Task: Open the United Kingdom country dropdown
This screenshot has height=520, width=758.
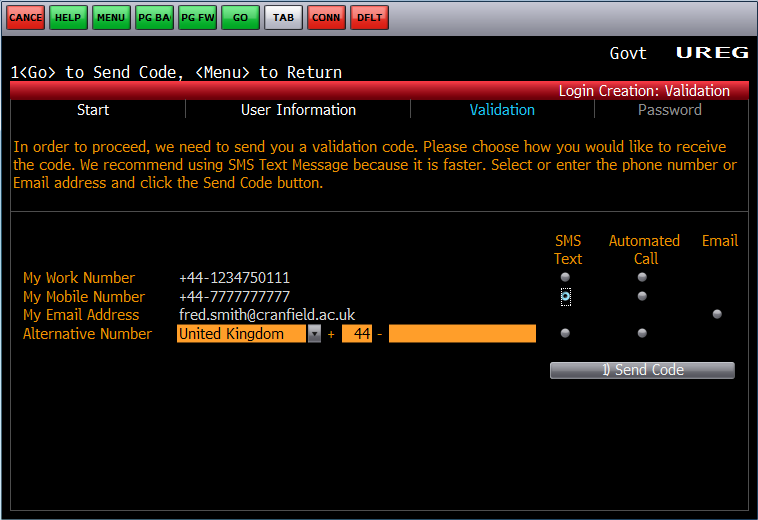Action: [314, 334]
